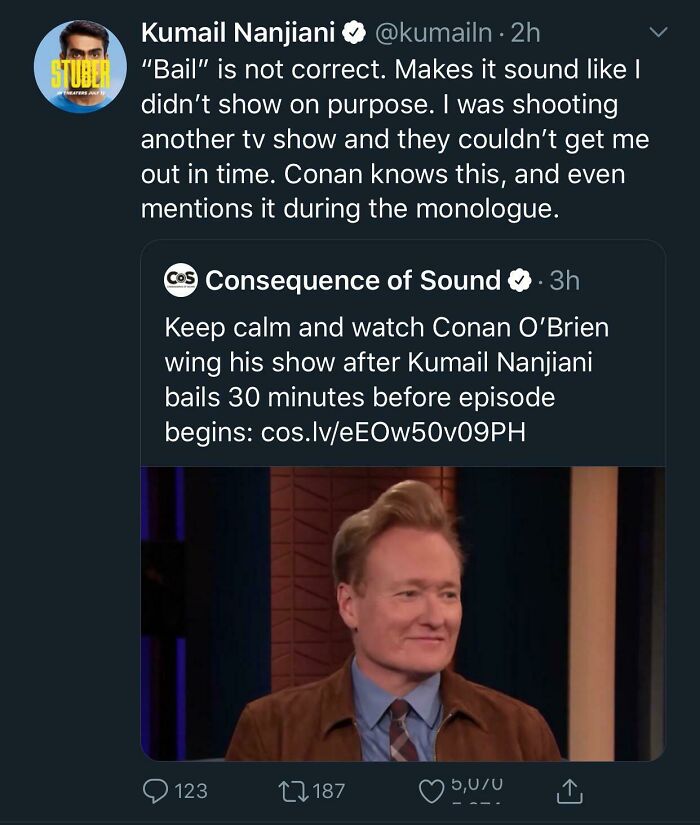Open the Kumail Nanjiani display name link
The height and width of the screenshot is (825, 700).
tap(238, 33)
